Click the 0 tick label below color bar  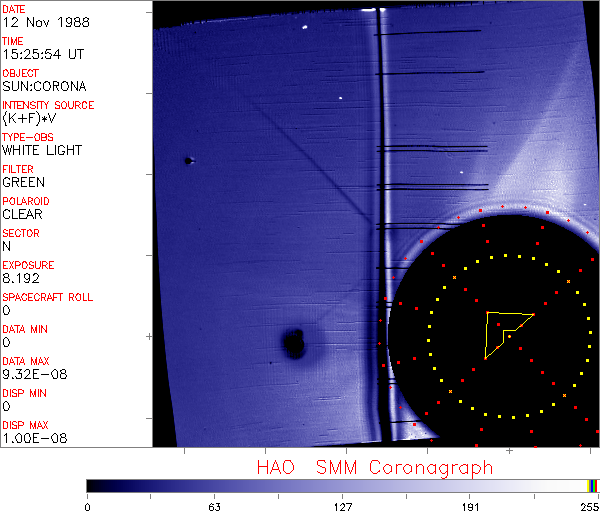[x=88, y=507]
